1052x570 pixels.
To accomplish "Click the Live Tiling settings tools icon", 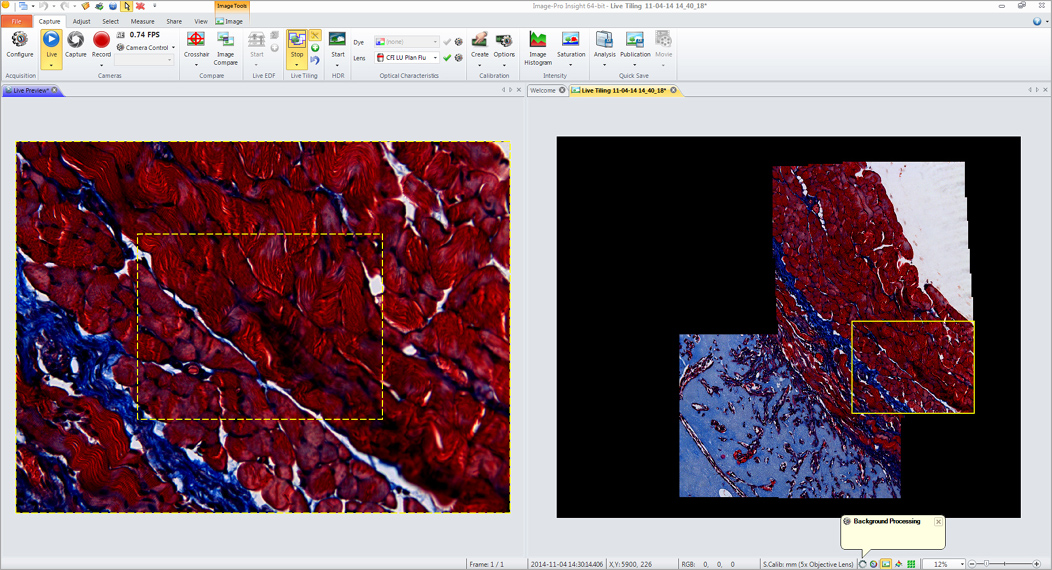I will click(x=315, y=35).
